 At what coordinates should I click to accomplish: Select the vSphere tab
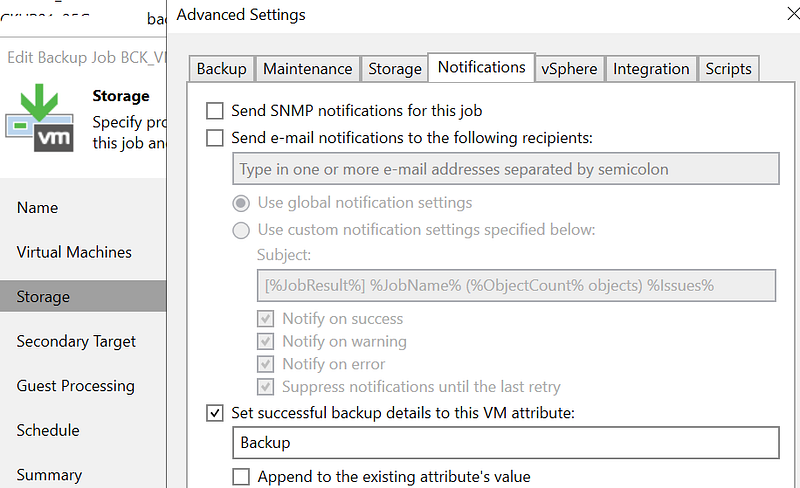tap(569, 68)
